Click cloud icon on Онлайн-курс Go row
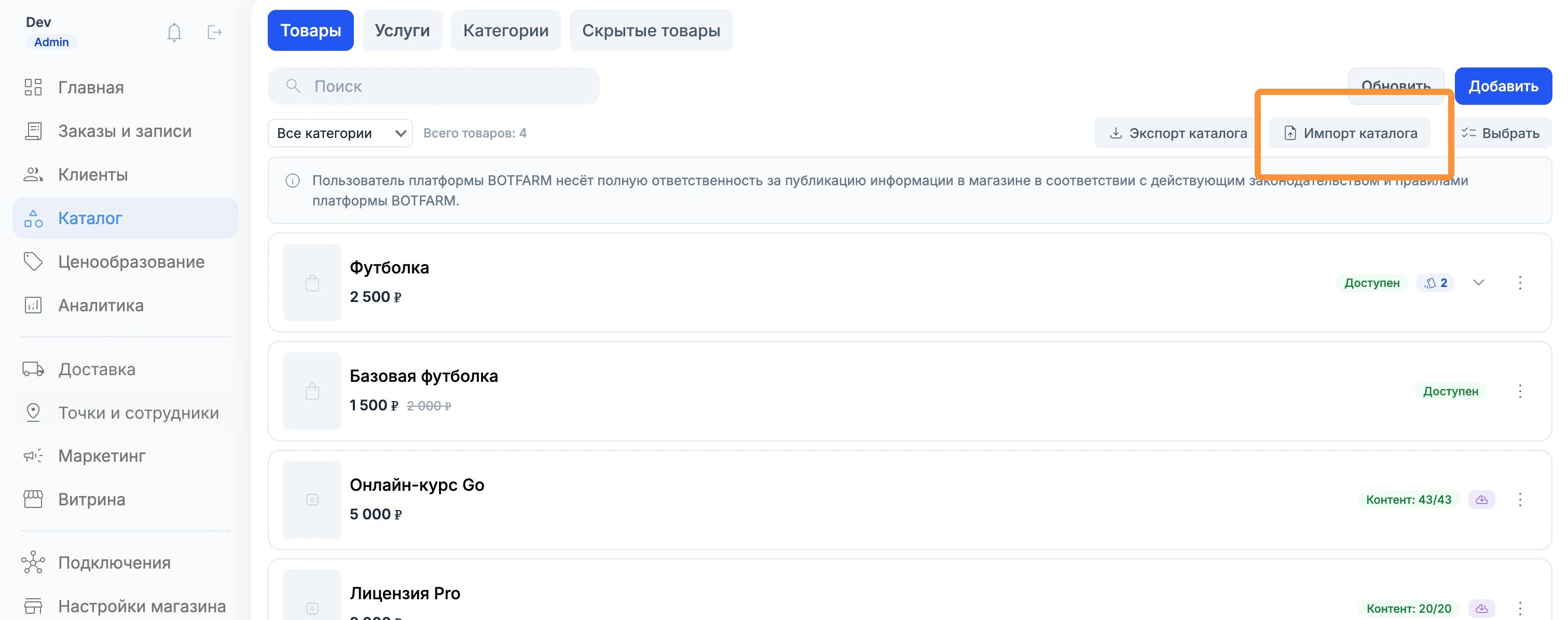1568x620 pixels. coord(1481,500)
